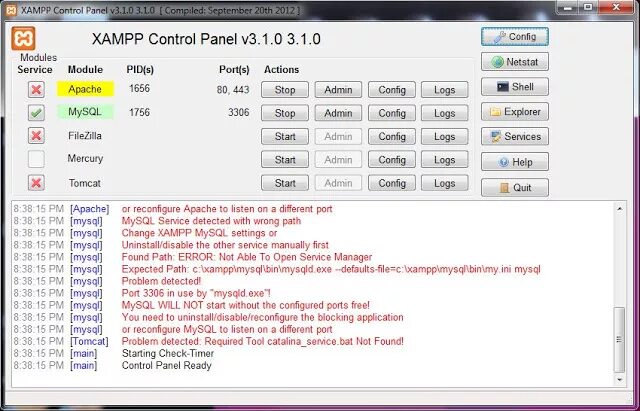
Task: Open MySQL Admin
Action: [338, 113]
